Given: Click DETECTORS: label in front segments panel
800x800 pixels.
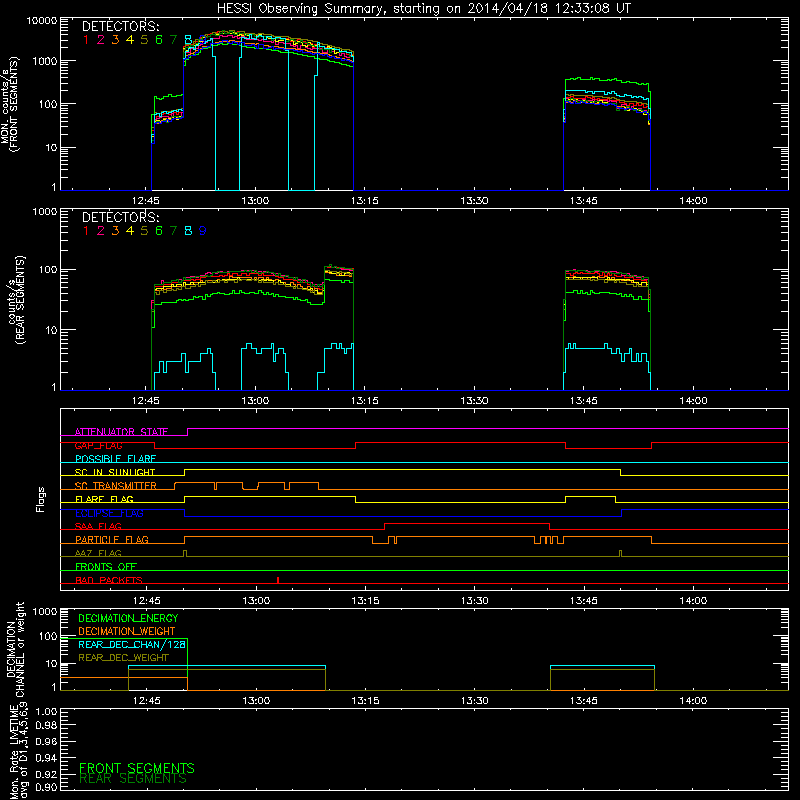Looking at the screenshot, I should tap(120, 27).
